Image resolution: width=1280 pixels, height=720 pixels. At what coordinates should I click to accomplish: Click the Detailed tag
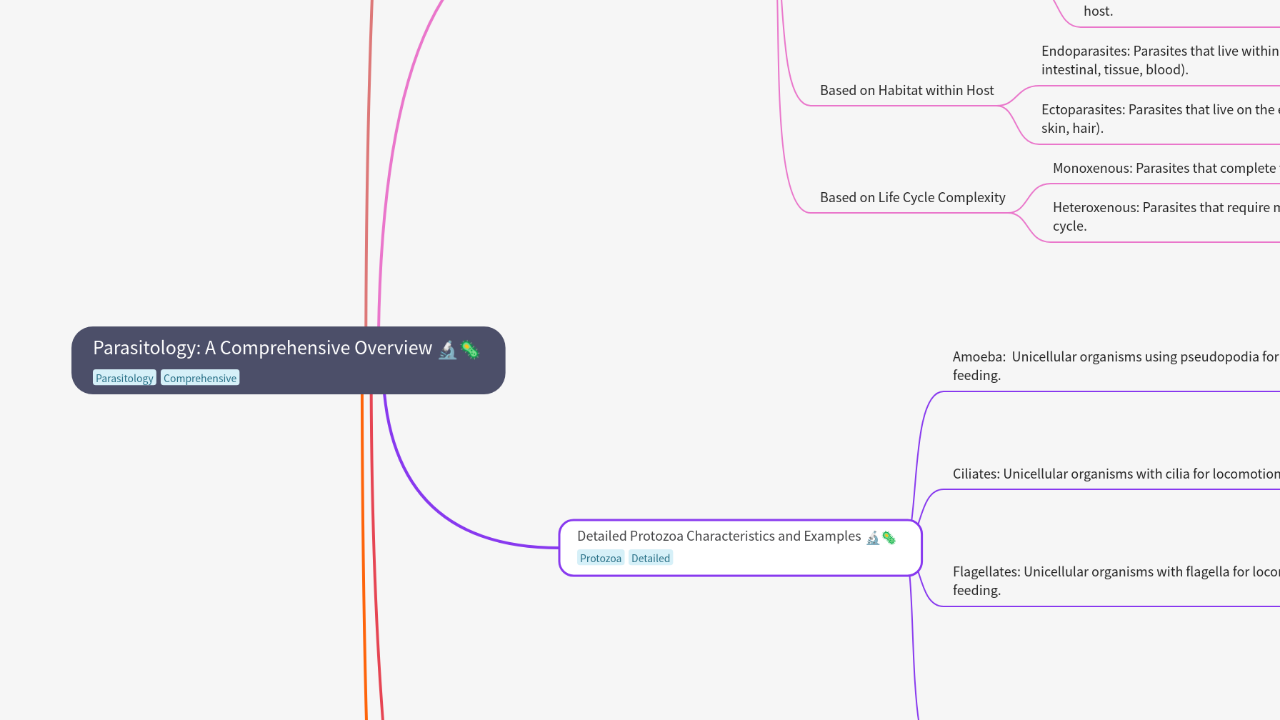point(650,558)
